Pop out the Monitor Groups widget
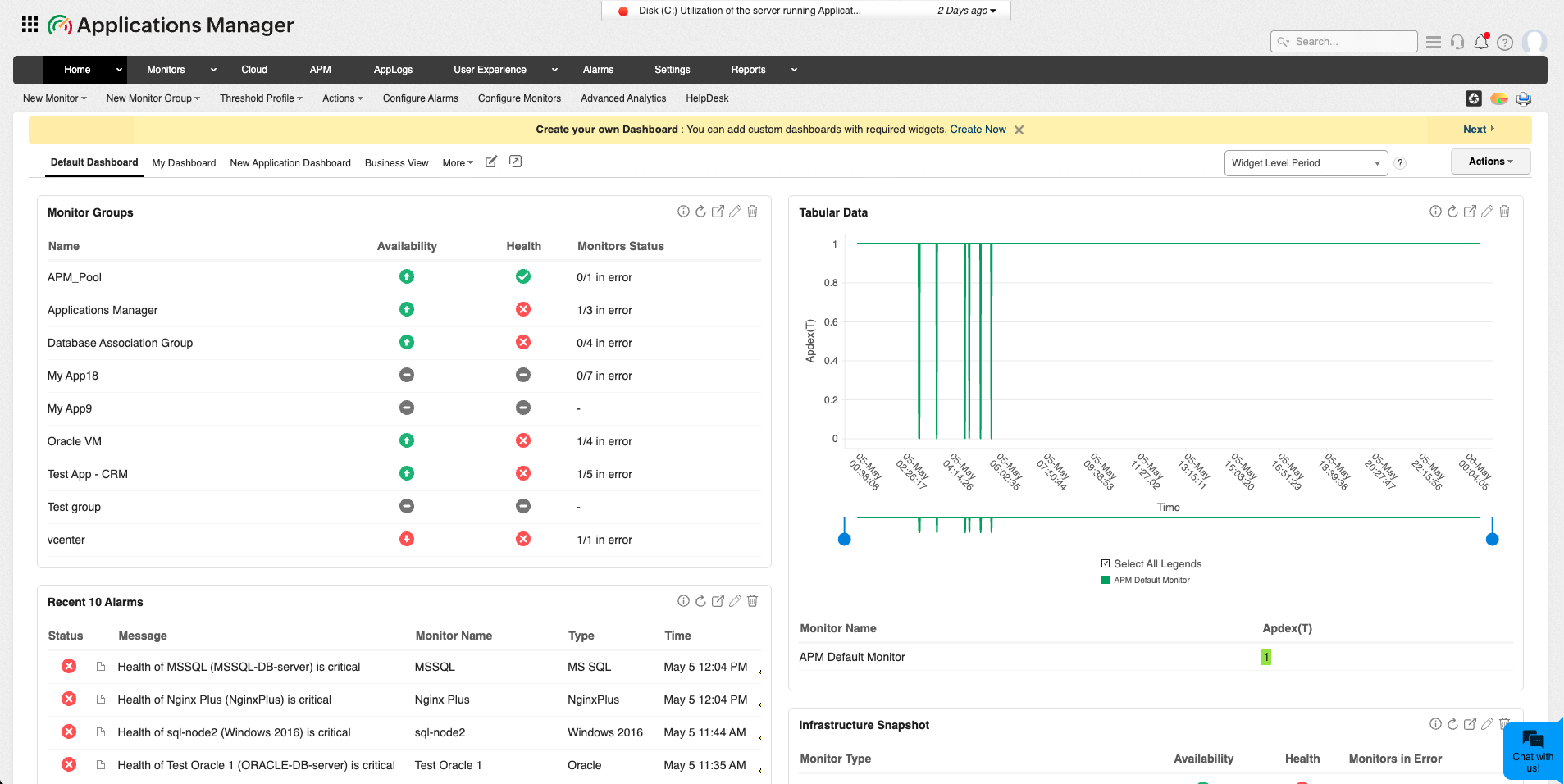Viewport: 1564px width, 784px height. (718, 212)
